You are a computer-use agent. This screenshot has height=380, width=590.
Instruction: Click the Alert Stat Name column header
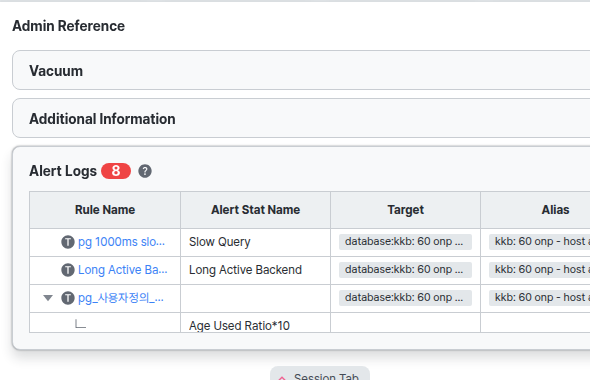[x=255, y=210]
